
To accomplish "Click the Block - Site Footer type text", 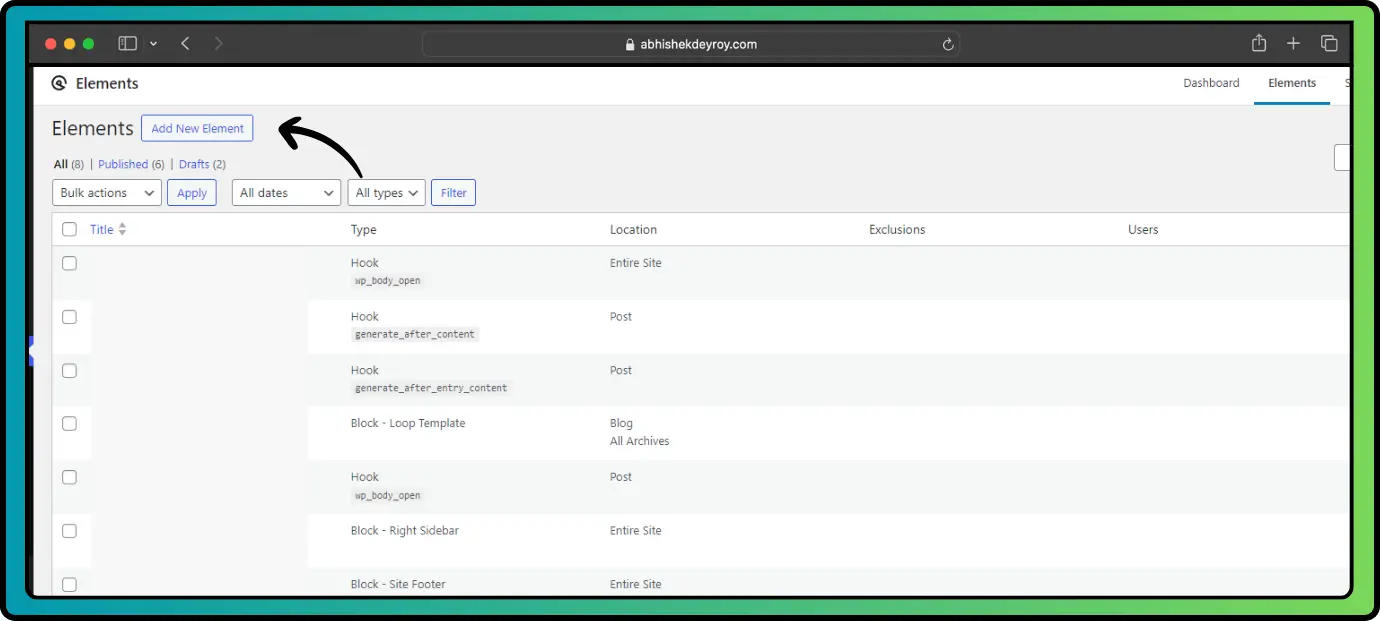I will point(398,584).
